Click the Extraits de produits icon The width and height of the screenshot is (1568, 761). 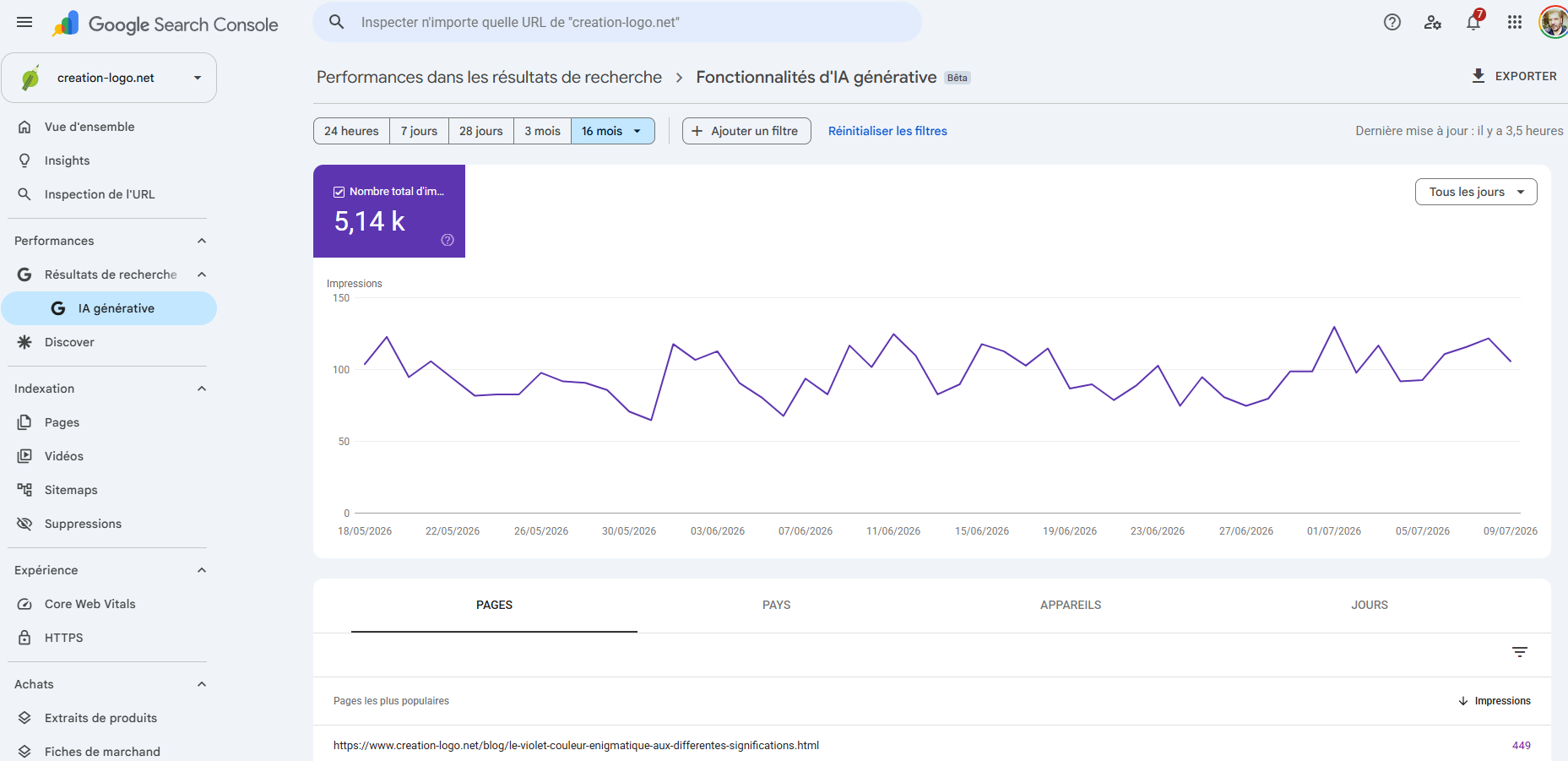pos(24,718)
